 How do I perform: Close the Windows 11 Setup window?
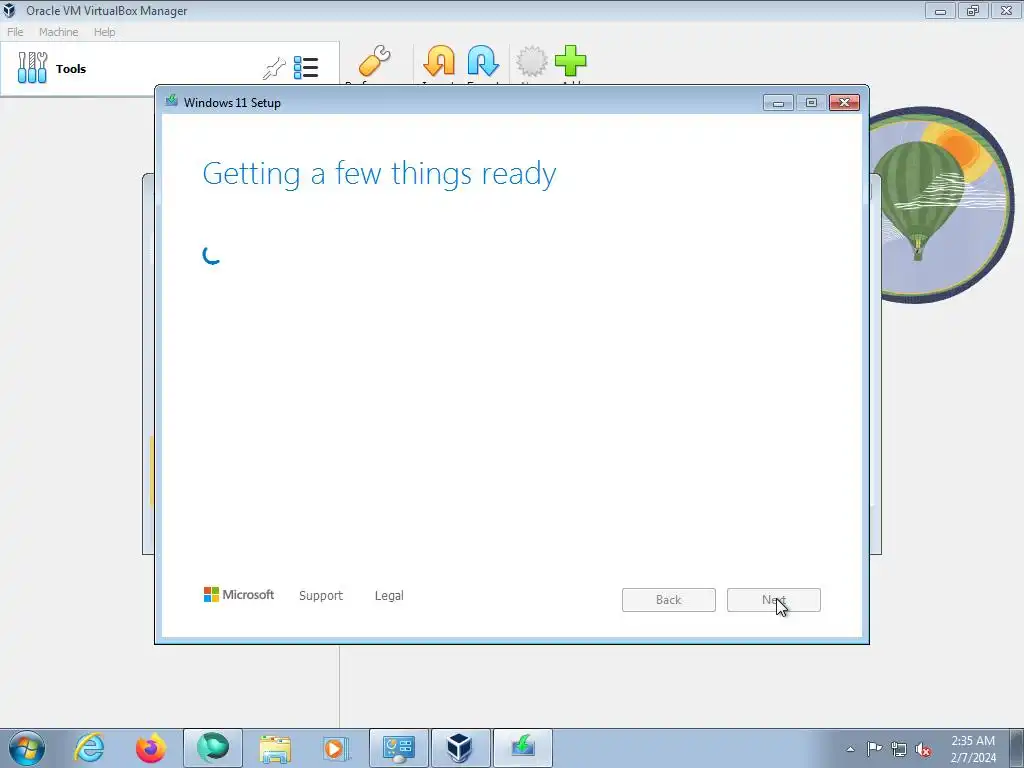click(844, 103)
